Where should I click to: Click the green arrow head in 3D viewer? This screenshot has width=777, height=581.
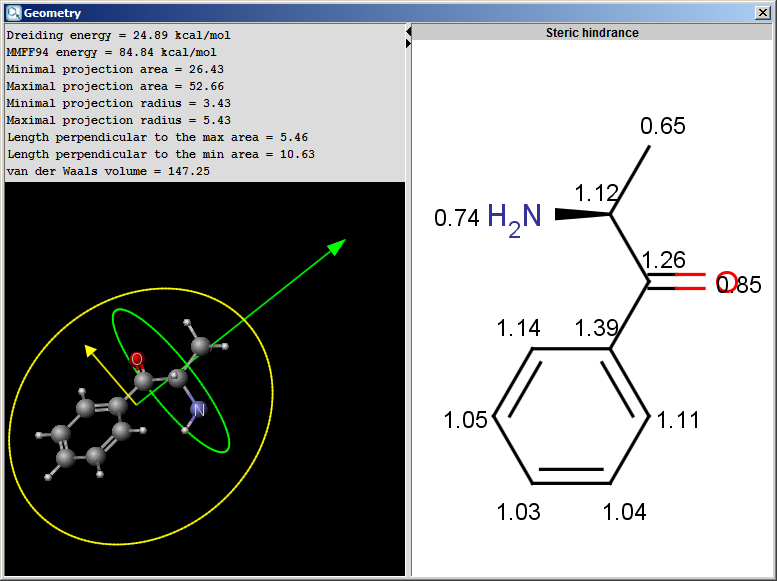click(x=338, y=245)
